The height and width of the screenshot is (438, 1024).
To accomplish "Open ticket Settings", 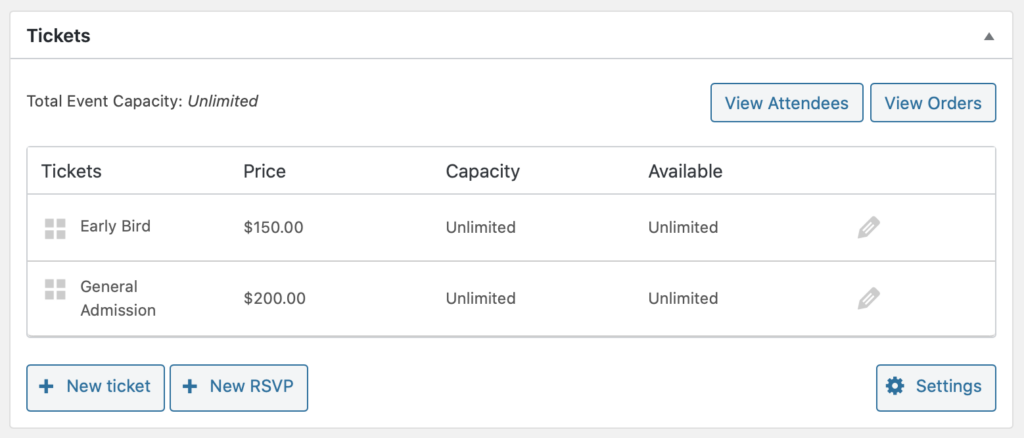I will coord(936,388).
